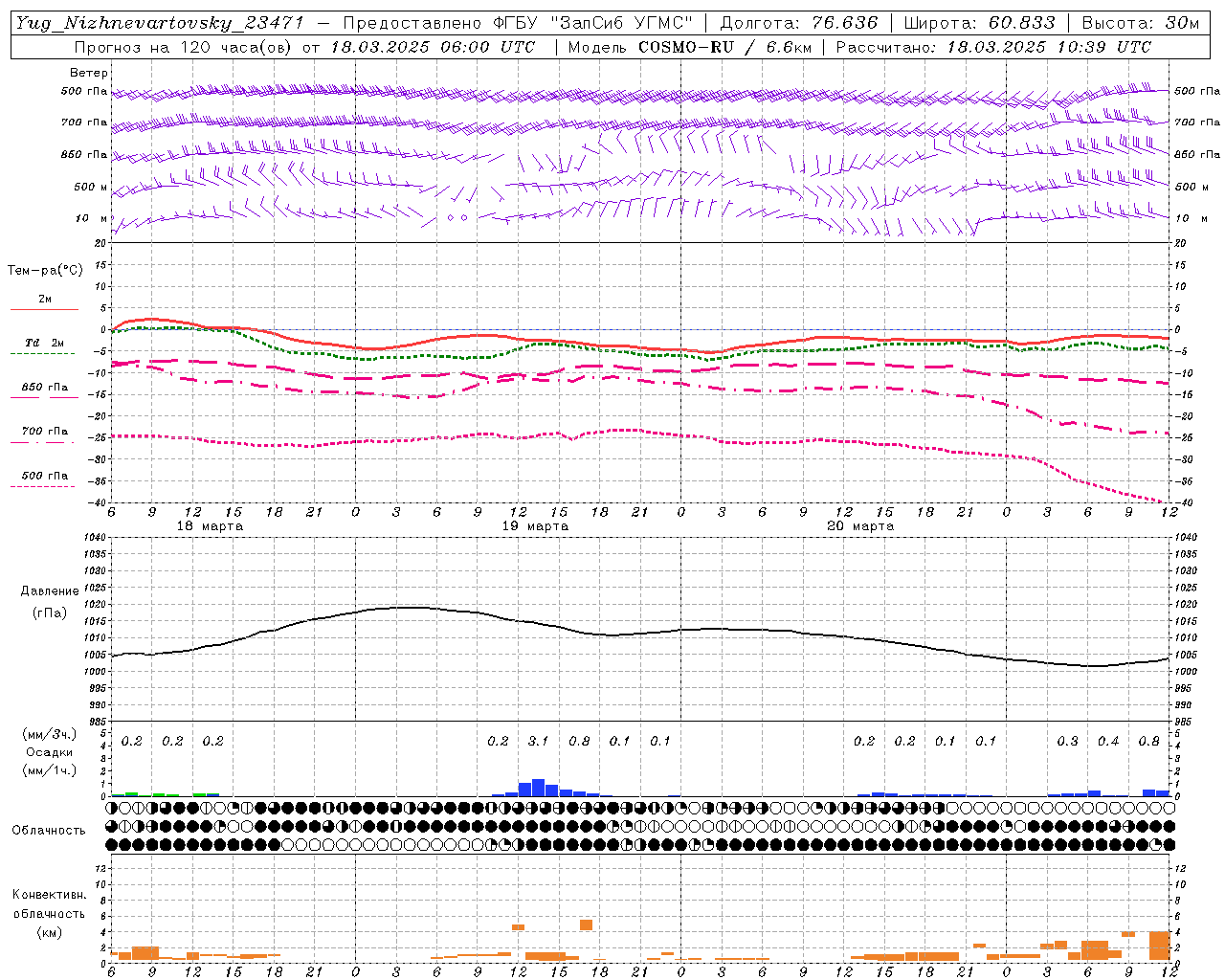Click the Модель COSMO-RU / 6.6км text
The width and height of the screenshot is (1225, 980).
point(689,47)
